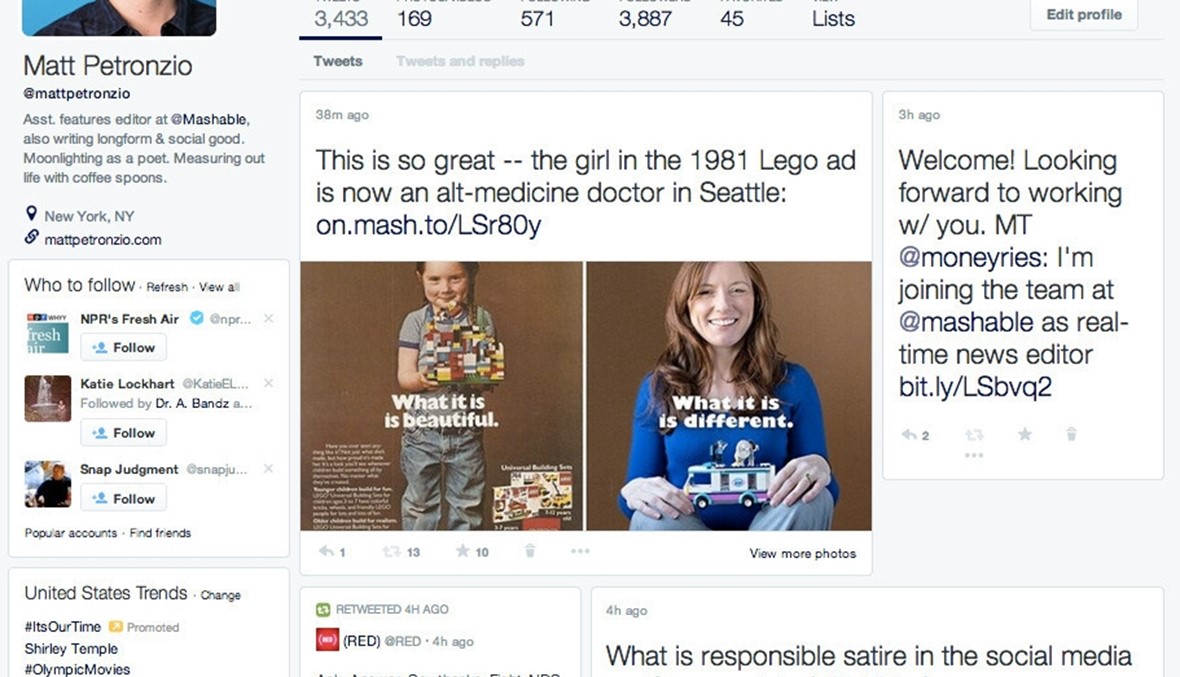Follow Snap Judgment account

[x=124, y=499]
